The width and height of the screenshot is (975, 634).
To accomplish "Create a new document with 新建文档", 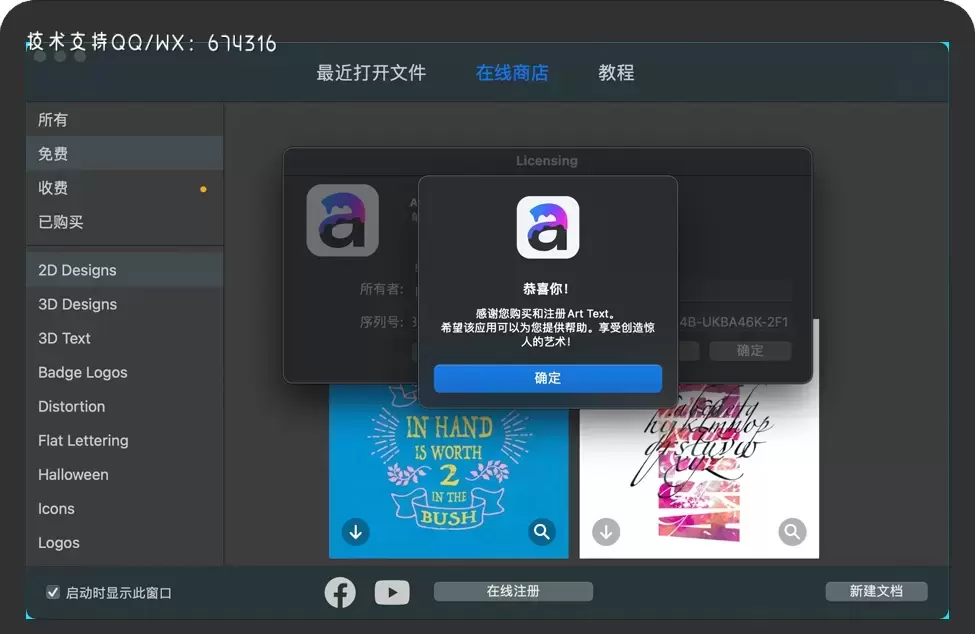I will point(876,591).
